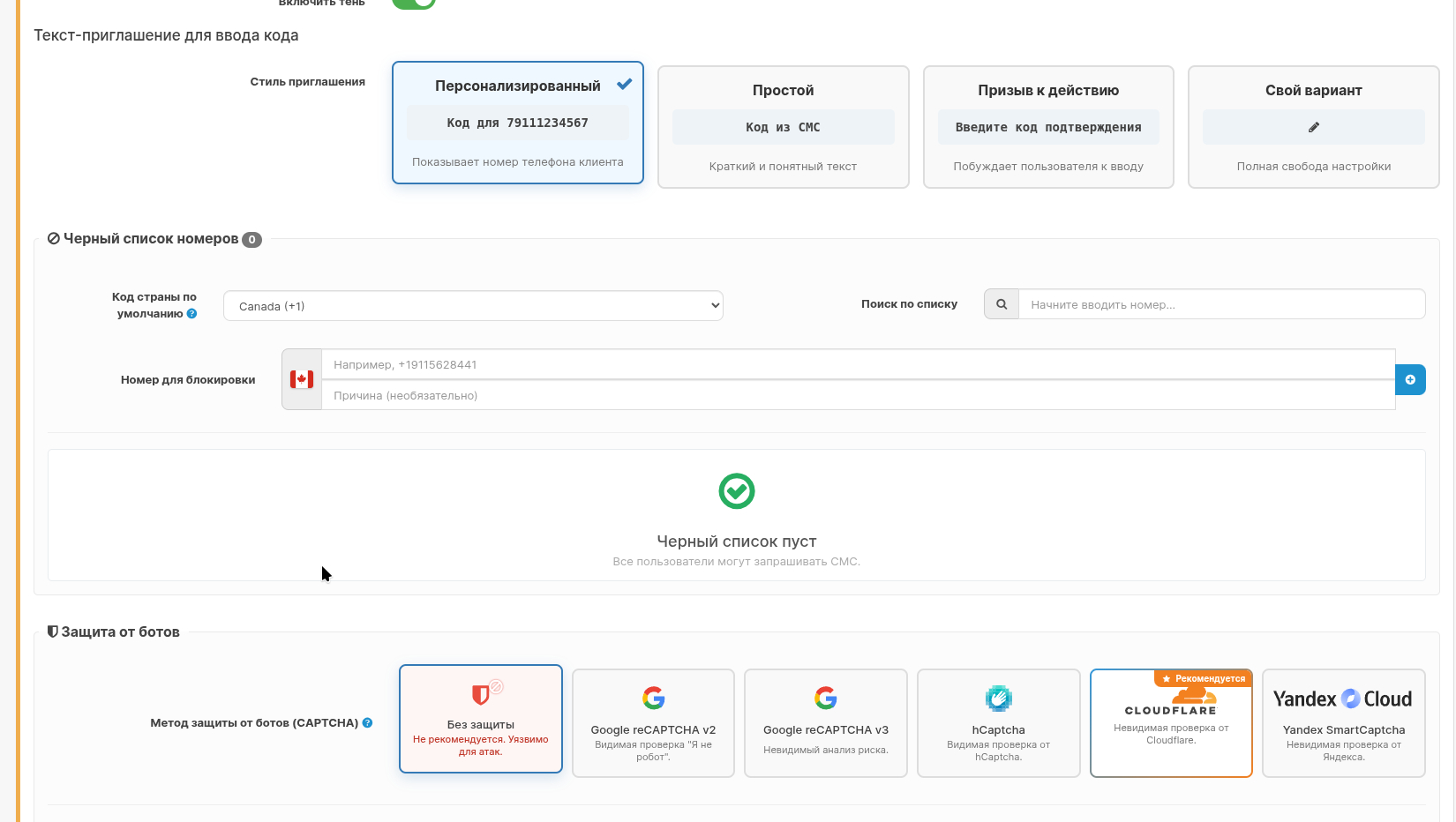Click the Canada flag icon
Screen dimensions: 1456x822
(302, 380)
